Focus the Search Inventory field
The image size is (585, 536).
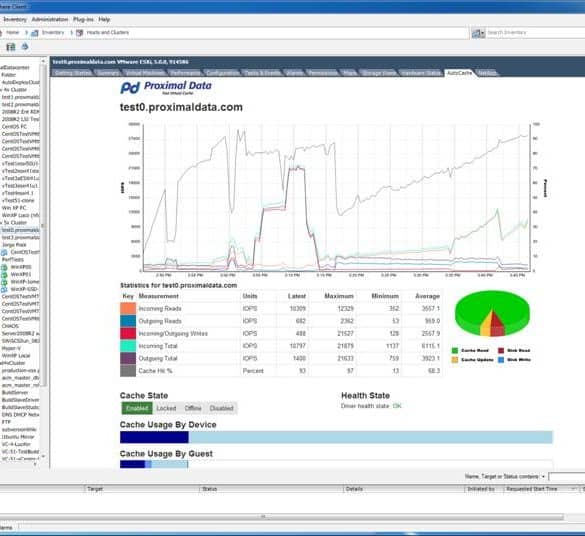(536, 33)
